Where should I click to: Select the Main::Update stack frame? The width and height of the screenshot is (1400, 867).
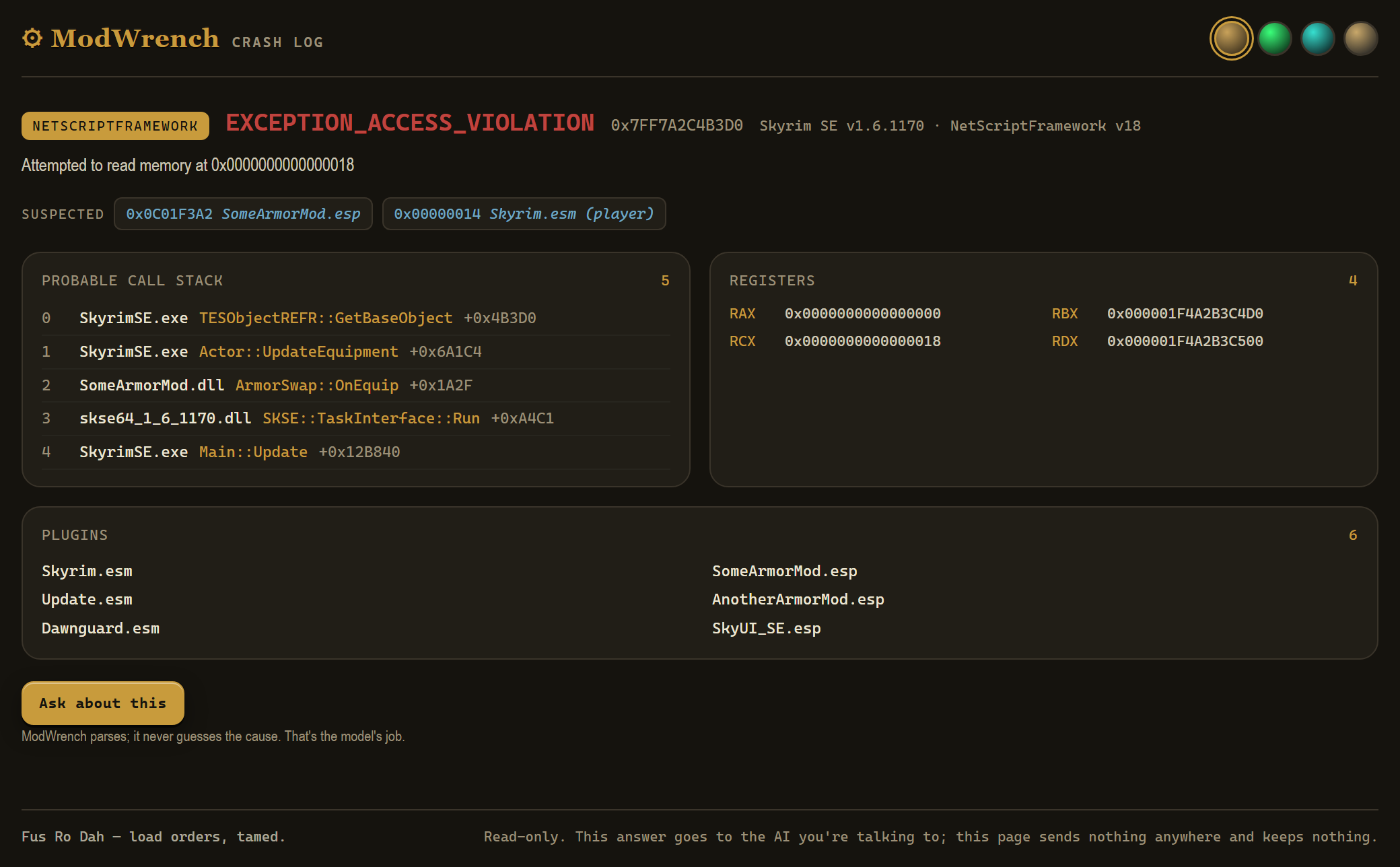click(x=356, y=452)
